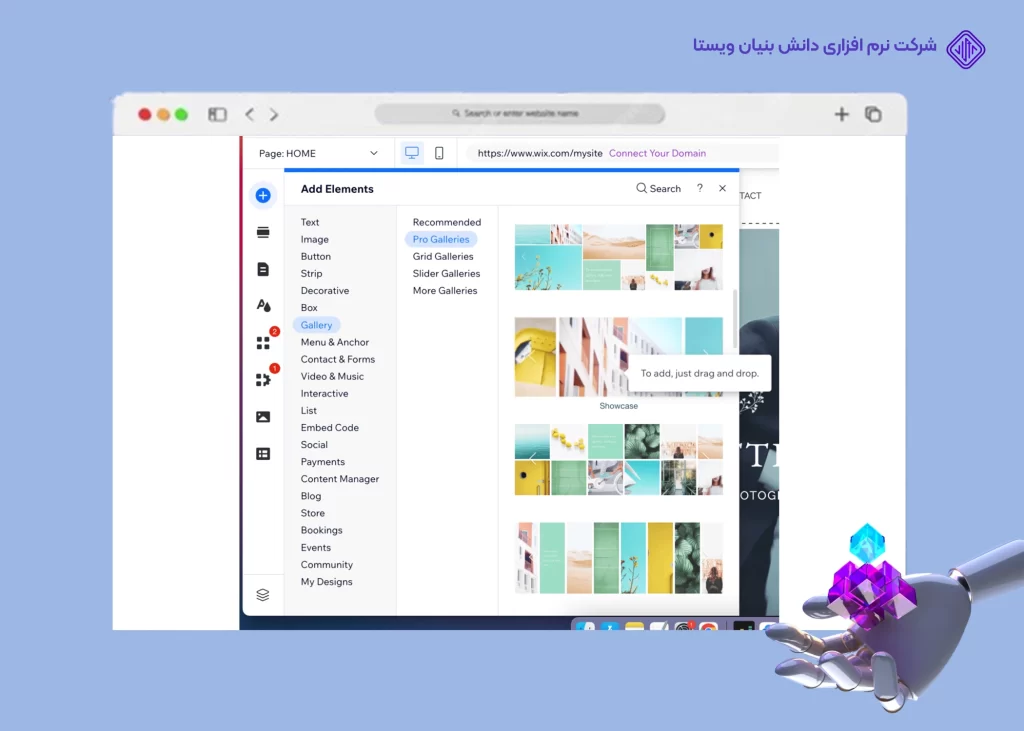This screenshot has height=731, width=1024.
Task: Open the Pro Galleries subcategory
Action: coord(441,239)
